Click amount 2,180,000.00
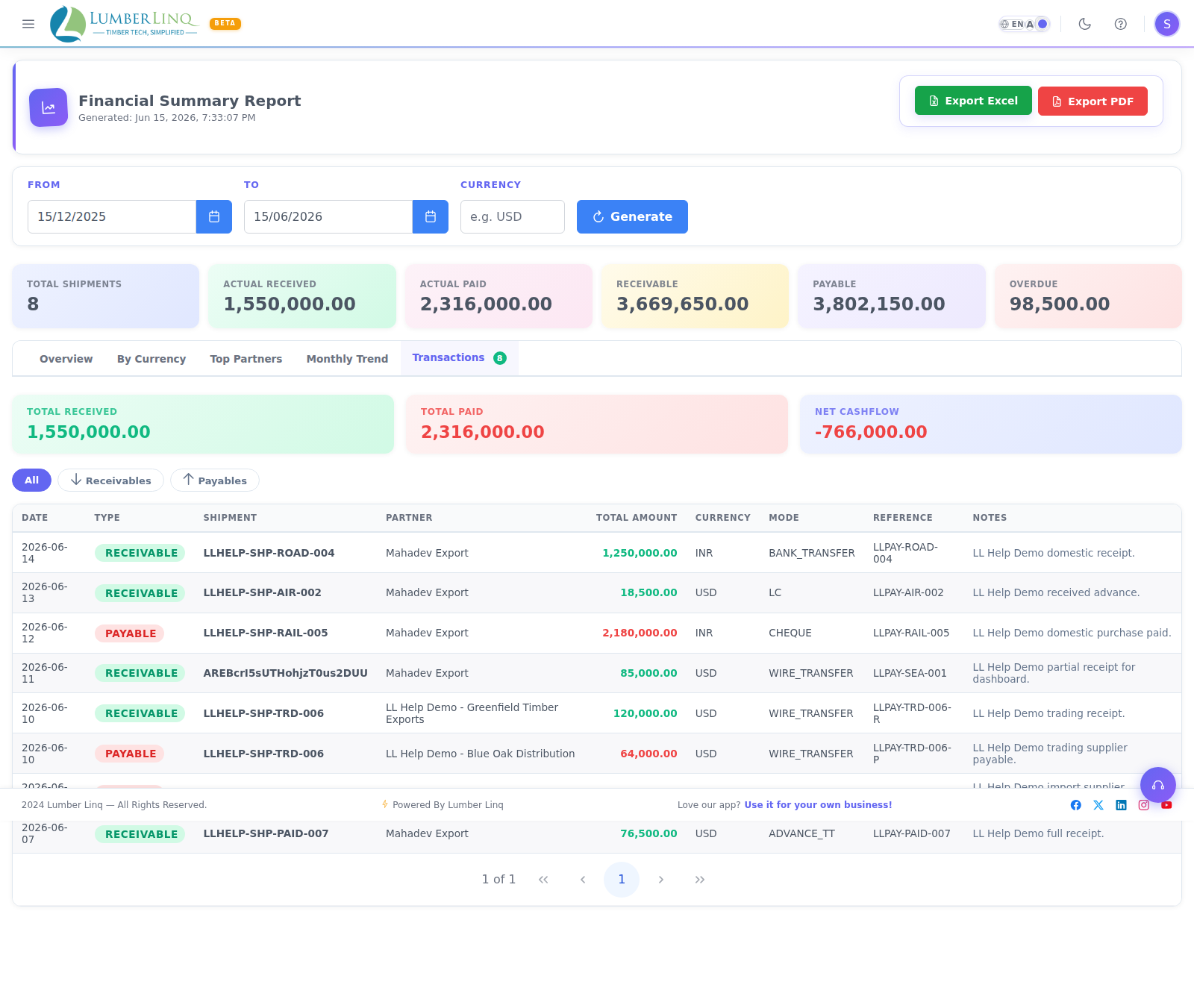The image size is (1194, 1008). pos(640,633)
